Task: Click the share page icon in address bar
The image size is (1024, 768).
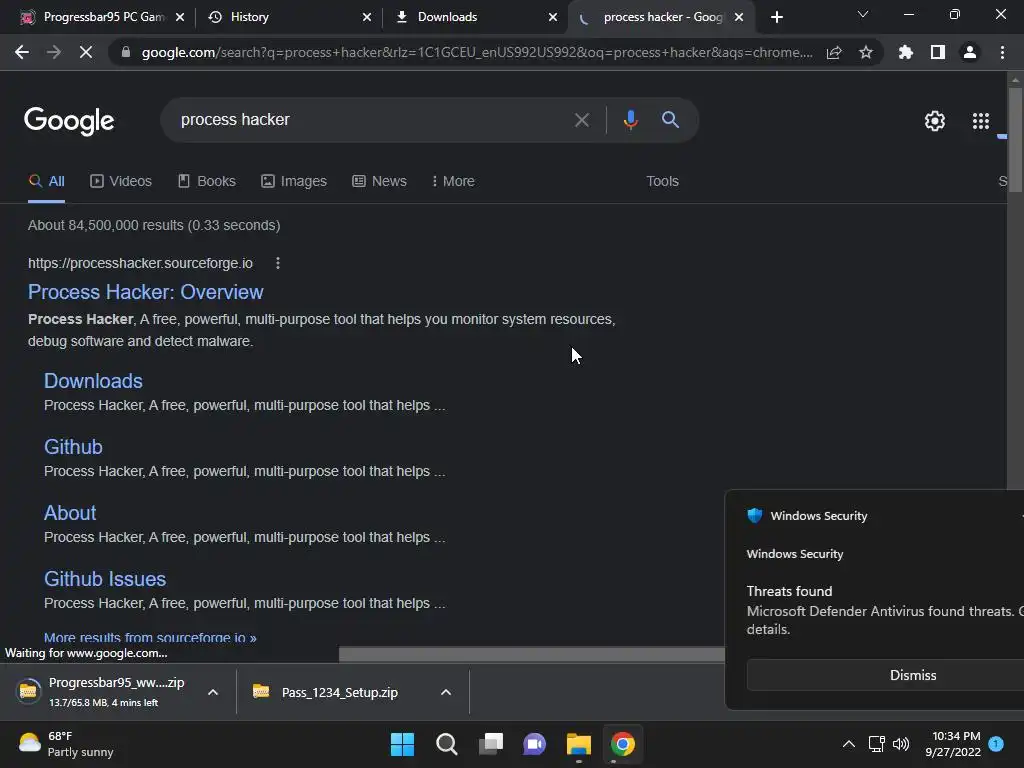Action: click(x=834, y=52)
